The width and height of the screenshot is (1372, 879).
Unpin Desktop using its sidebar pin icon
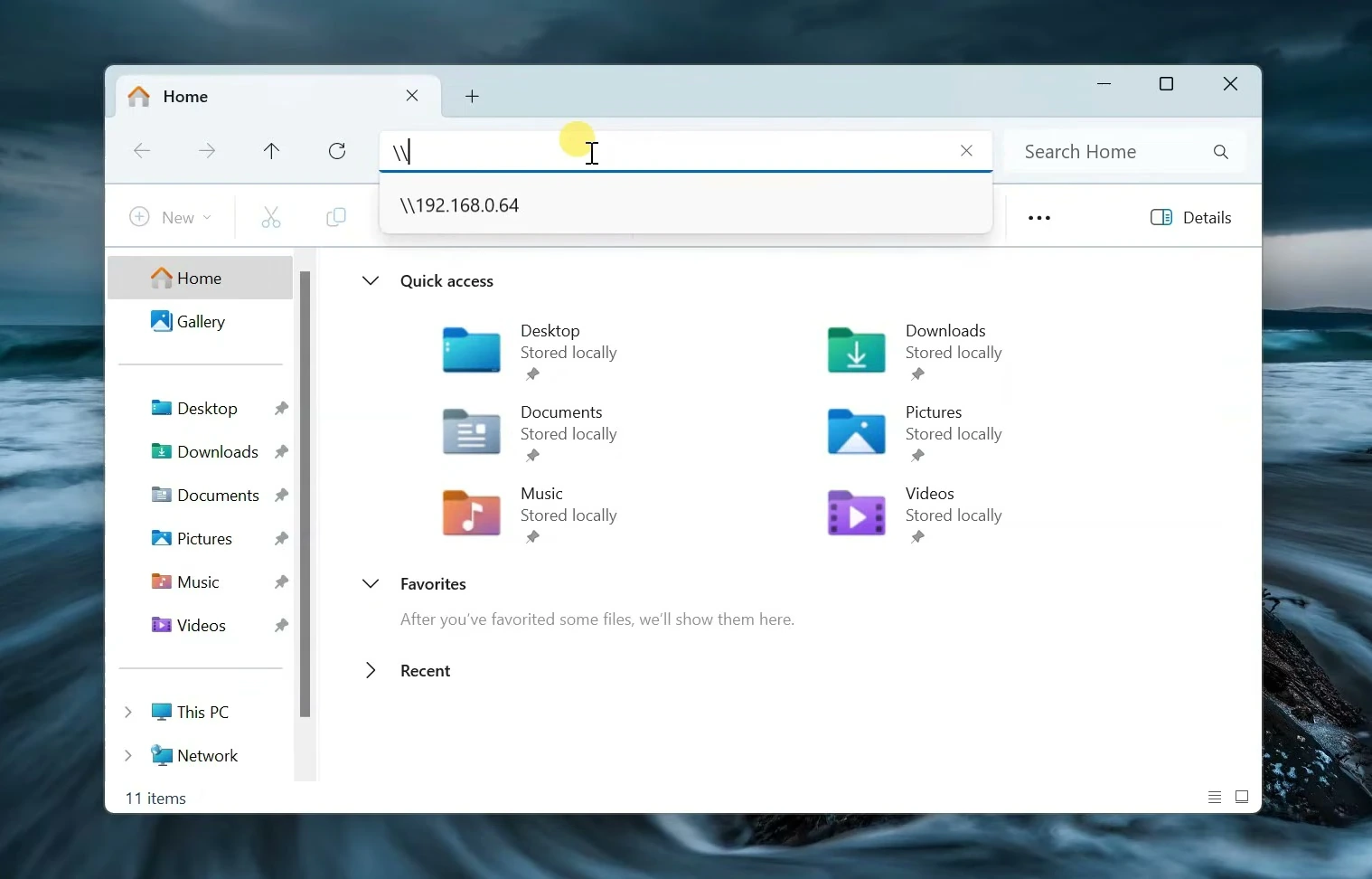point(281,409)
